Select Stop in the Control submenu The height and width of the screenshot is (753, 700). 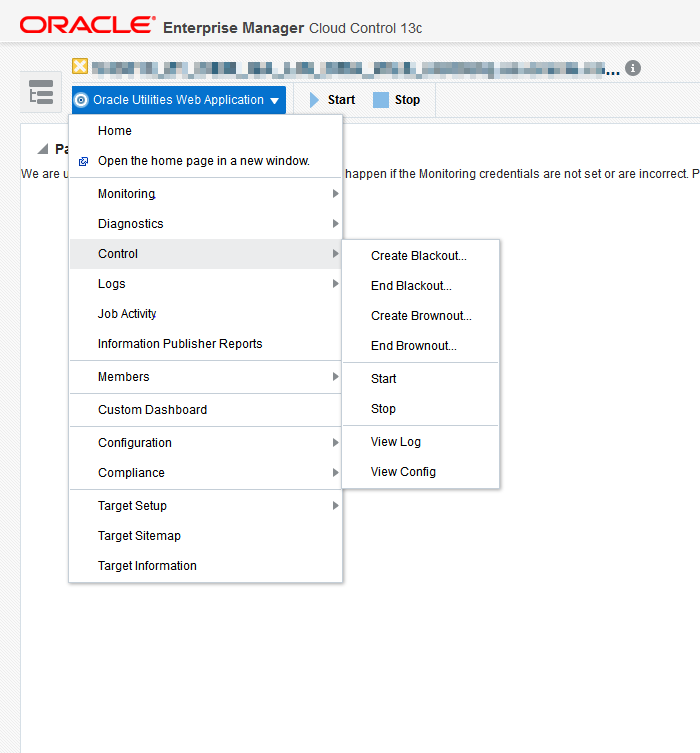[x=421, y=409]
